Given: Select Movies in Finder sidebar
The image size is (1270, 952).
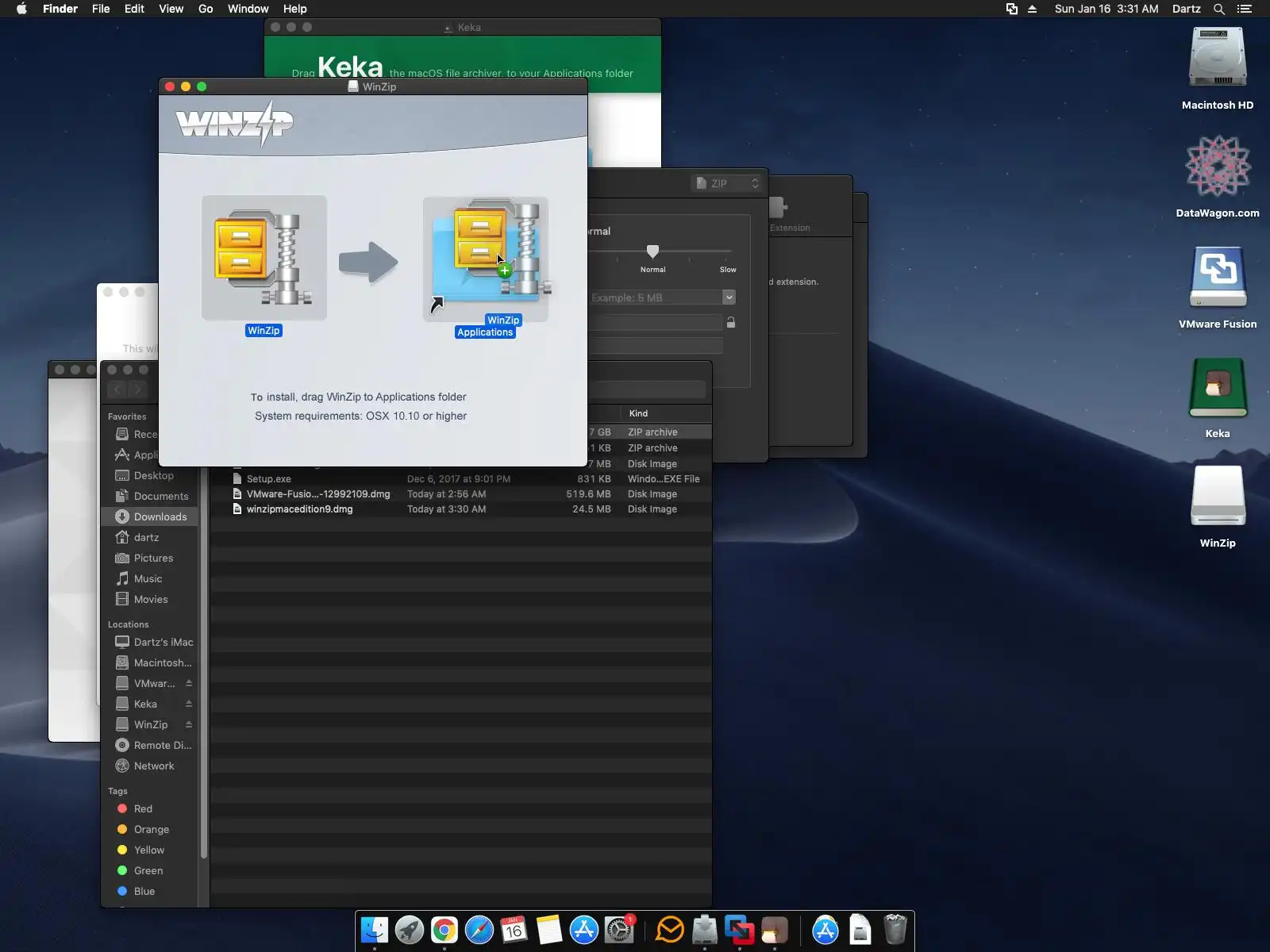Looking at the screenshot, I should point(150,599).
